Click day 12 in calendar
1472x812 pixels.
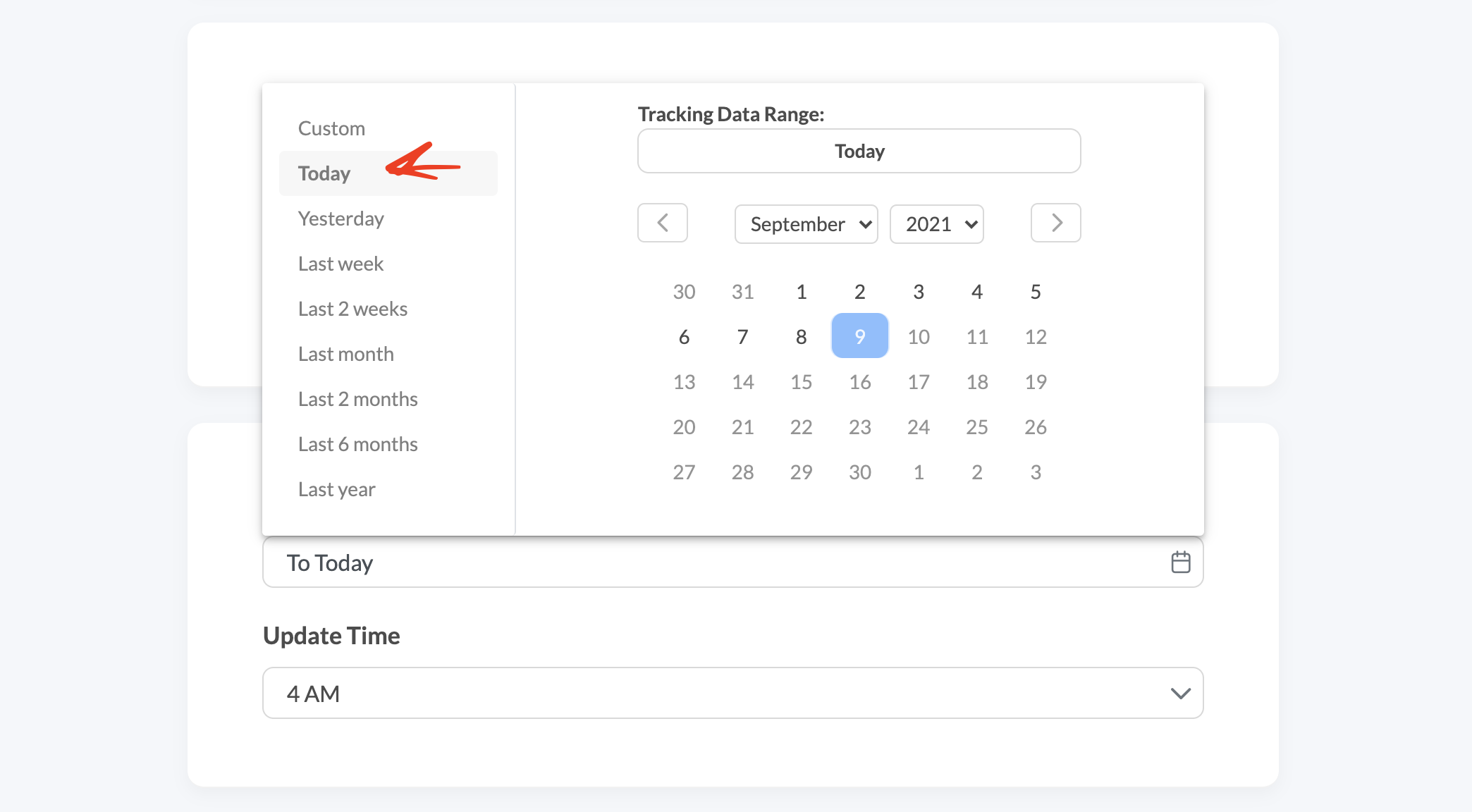[x=1036, y=336]
